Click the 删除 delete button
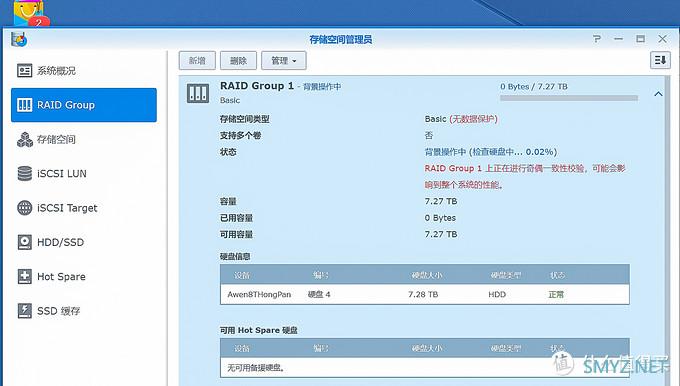680x386 pixels. point(238,60)
